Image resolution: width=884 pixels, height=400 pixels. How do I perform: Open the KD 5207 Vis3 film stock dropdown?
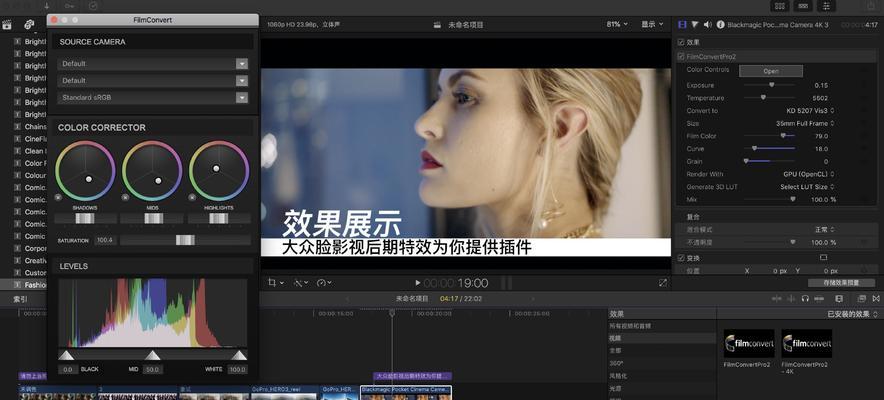click(x=810, y=111)
